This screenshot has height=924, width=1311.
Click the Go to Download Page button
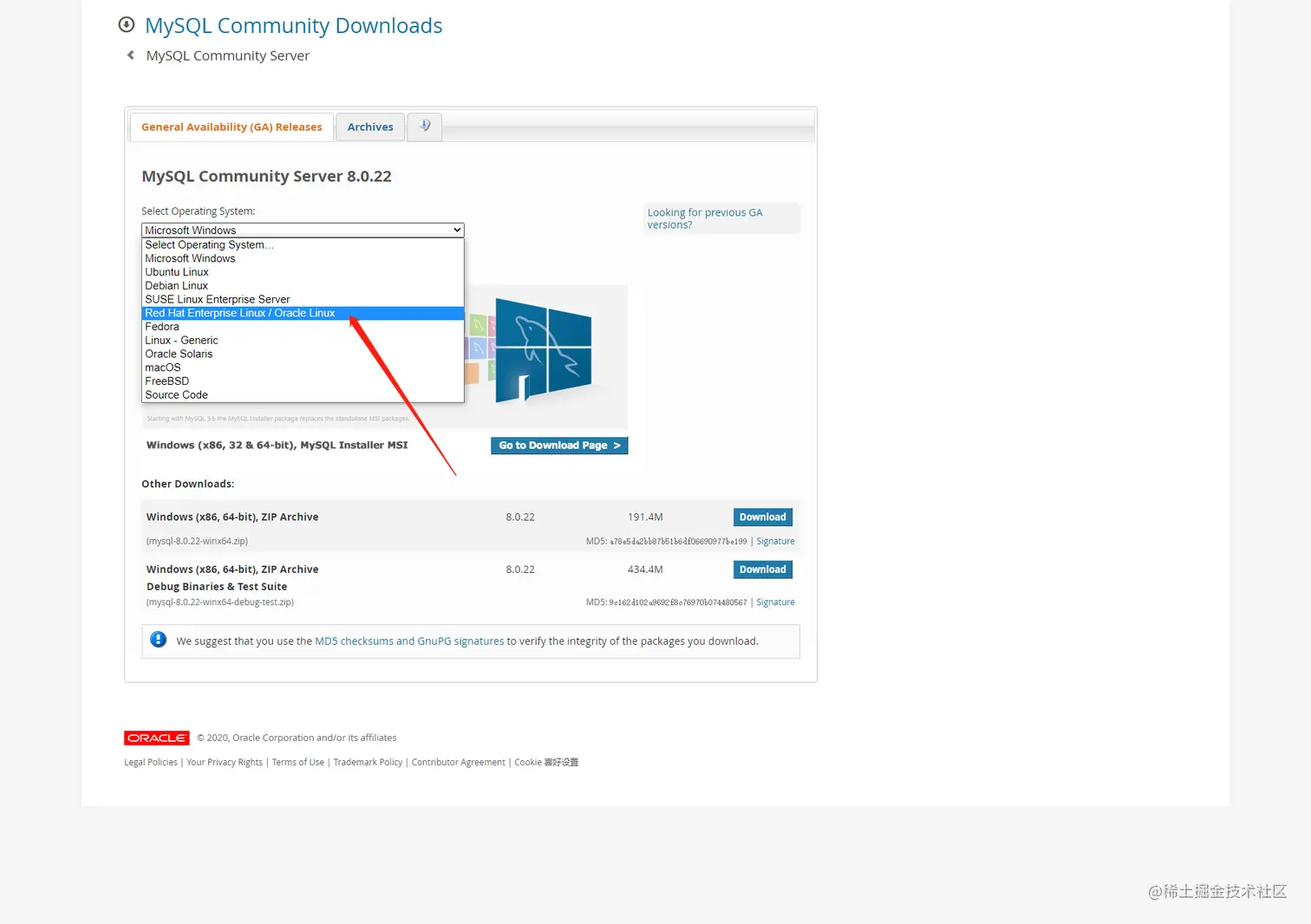point(559,446)
